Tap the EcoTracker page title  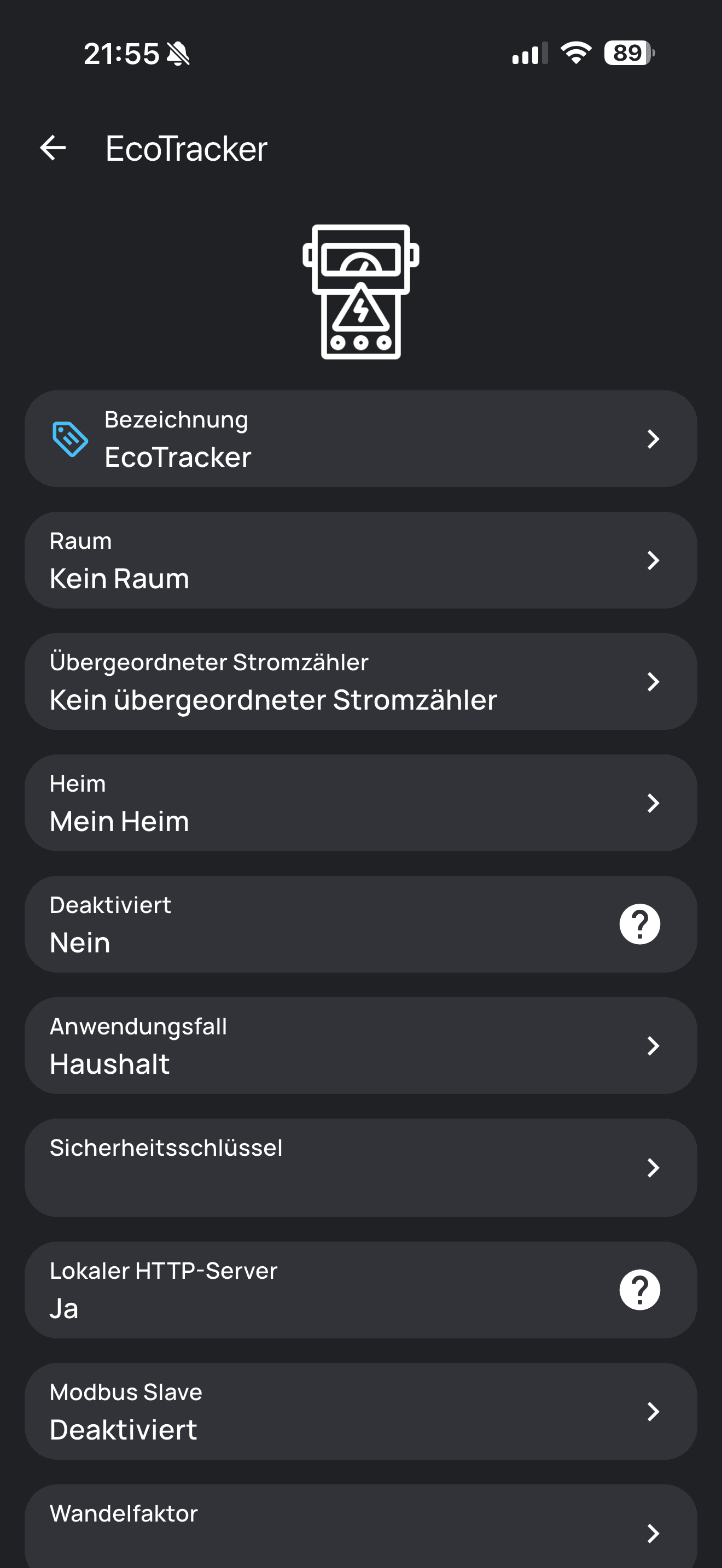187,149
